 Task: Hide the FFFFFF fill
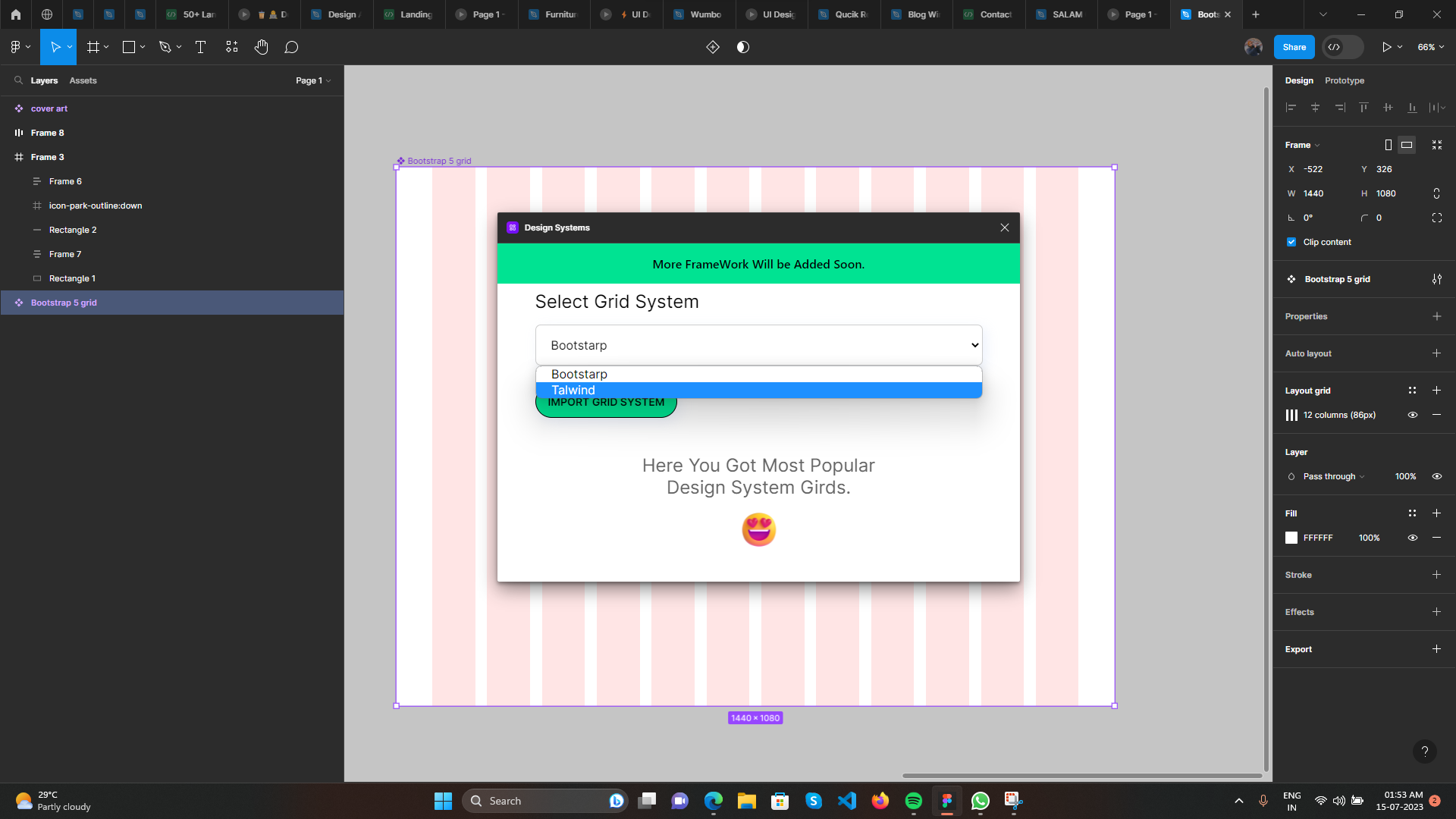[1413, 538]
